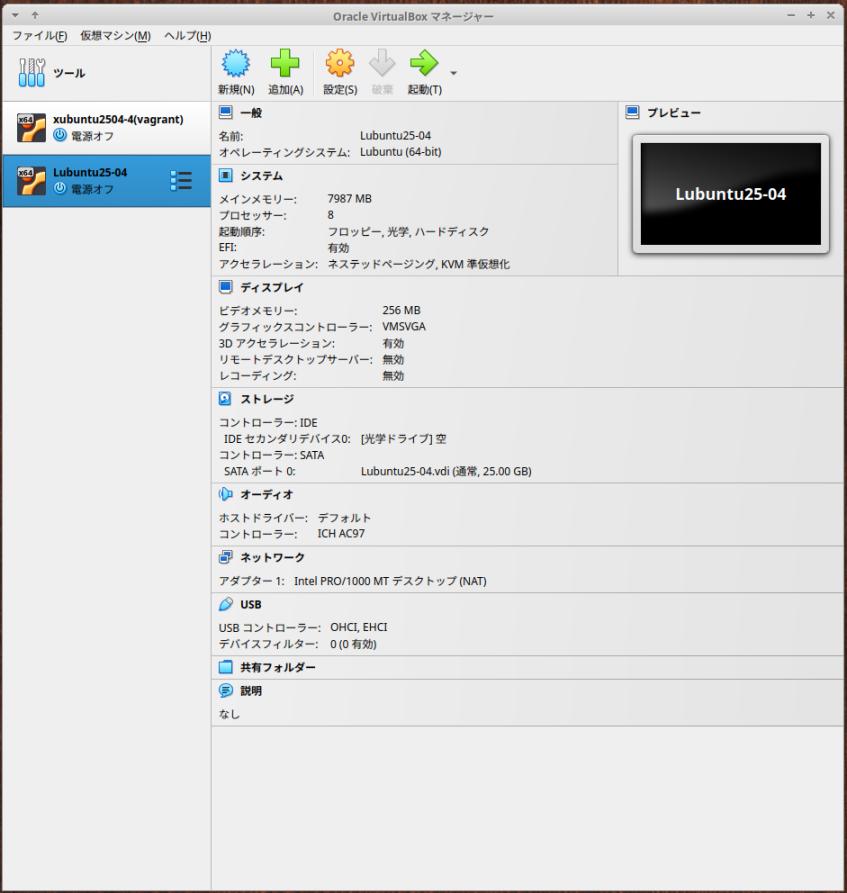Screen dimensions: 847x893
Task: Click boot order フロッピー, 光学, ハードディスク
Action: pyautogui.click(x=408, y=231)
